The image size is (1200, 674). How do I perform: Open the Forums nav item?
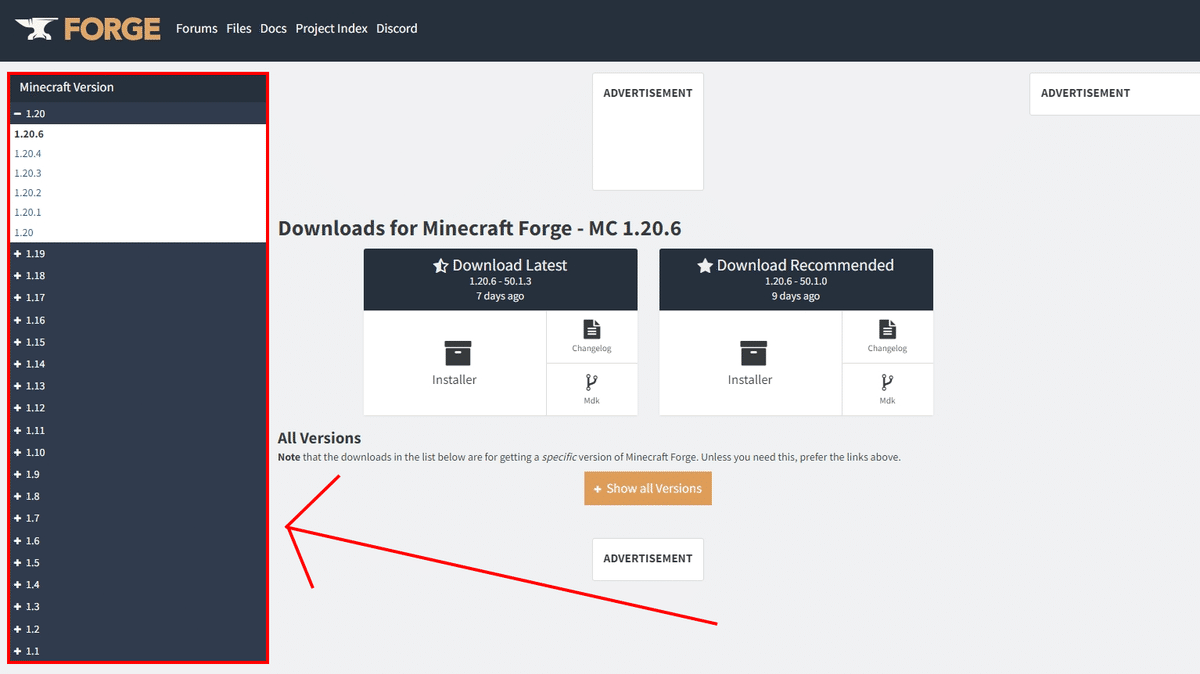(197, 29)
